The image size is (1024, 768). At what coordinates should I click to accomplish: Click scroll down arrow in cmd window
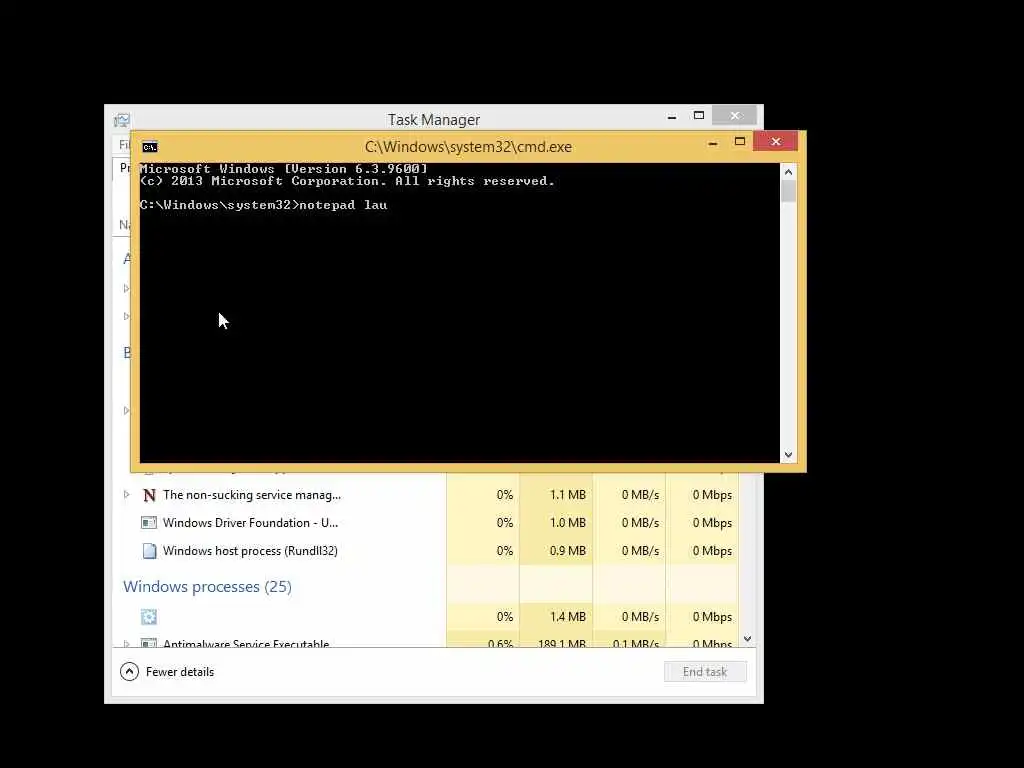pos(788,455)
